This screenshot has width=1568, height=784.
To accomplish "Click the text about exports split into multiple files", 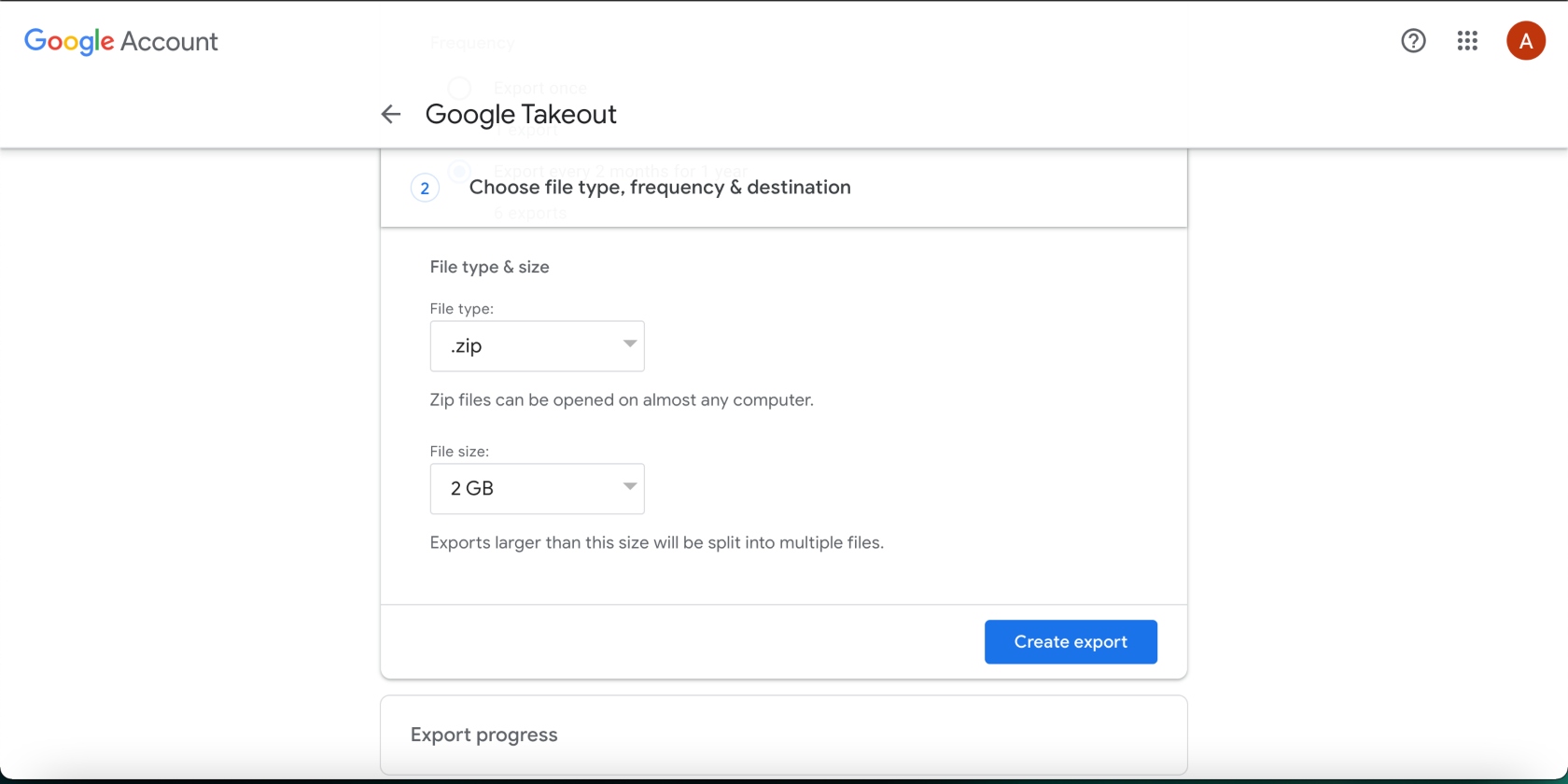I will pyautogui.click(x=656, y=543).
